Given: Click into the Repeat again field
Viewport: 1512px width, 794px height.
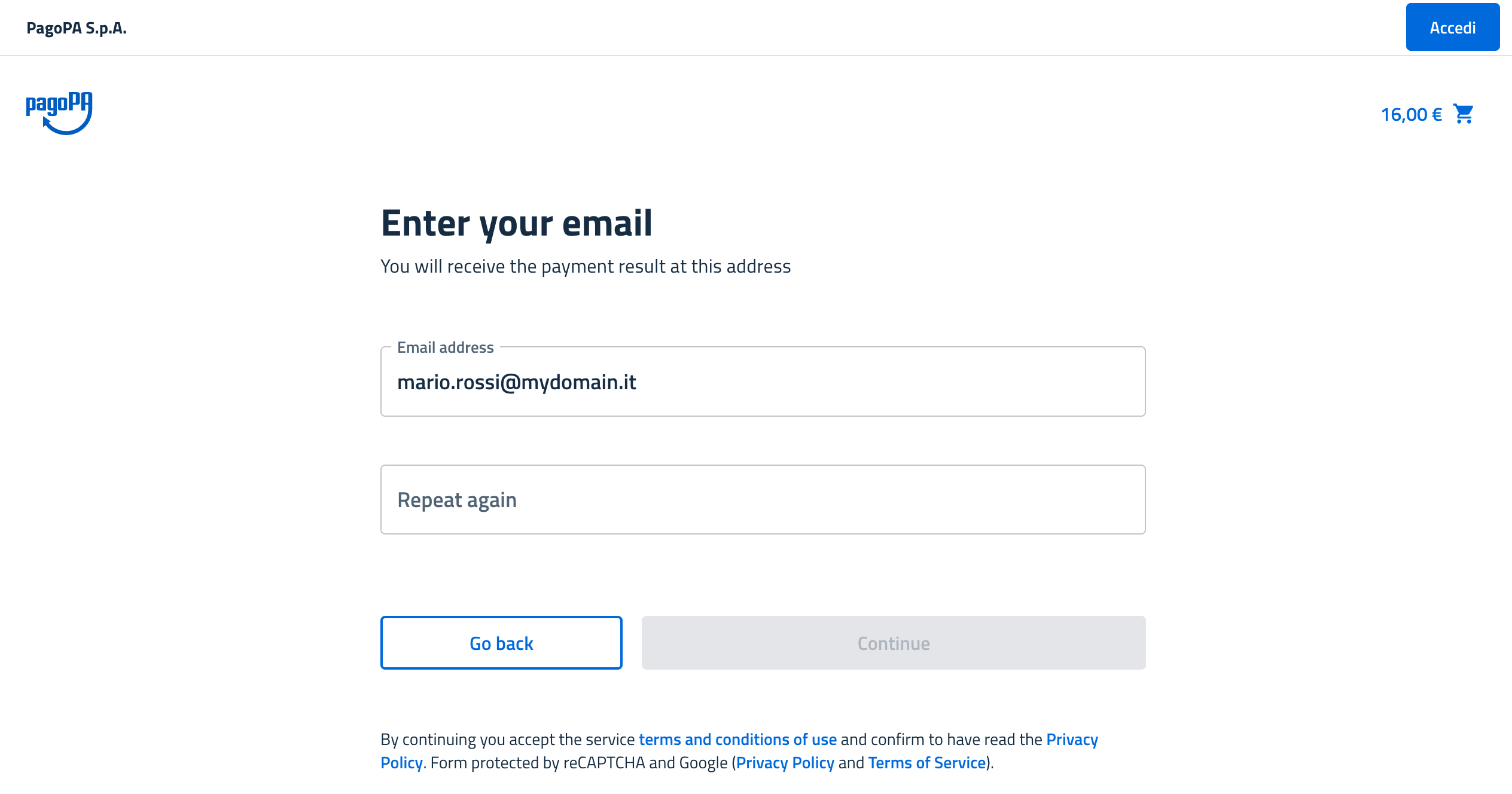Looking at the screenshot, I should (763, 500).
